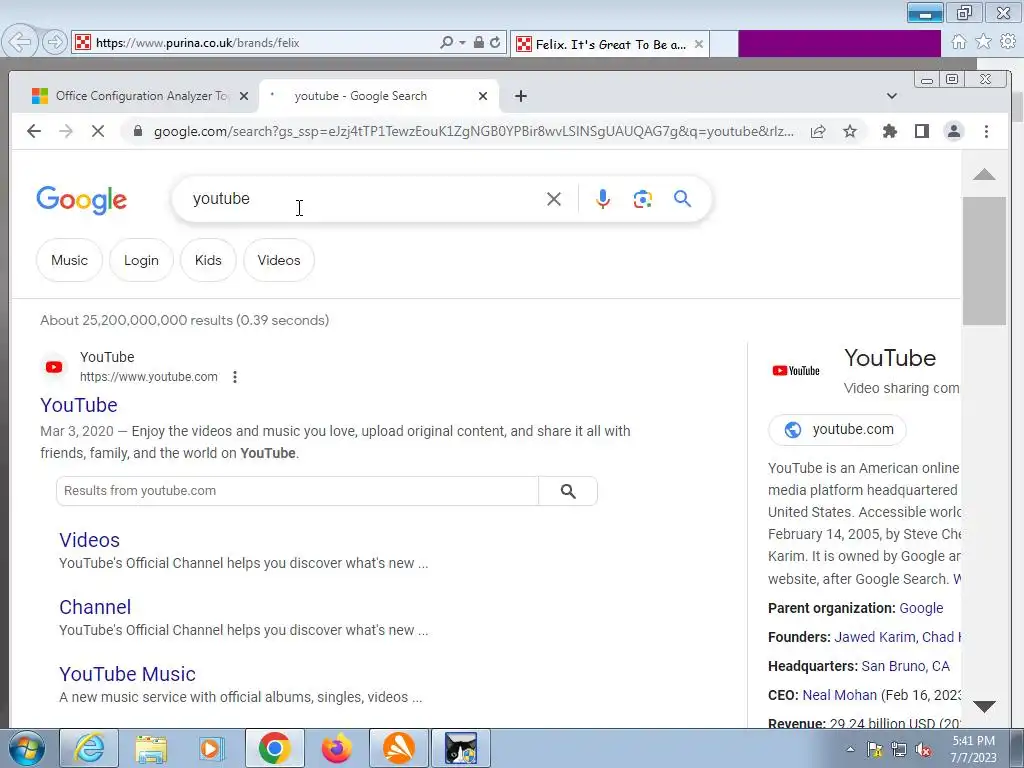Stop loading the page in Chrome
This screenshot has height=768, width=1024.
coord(98,131)
